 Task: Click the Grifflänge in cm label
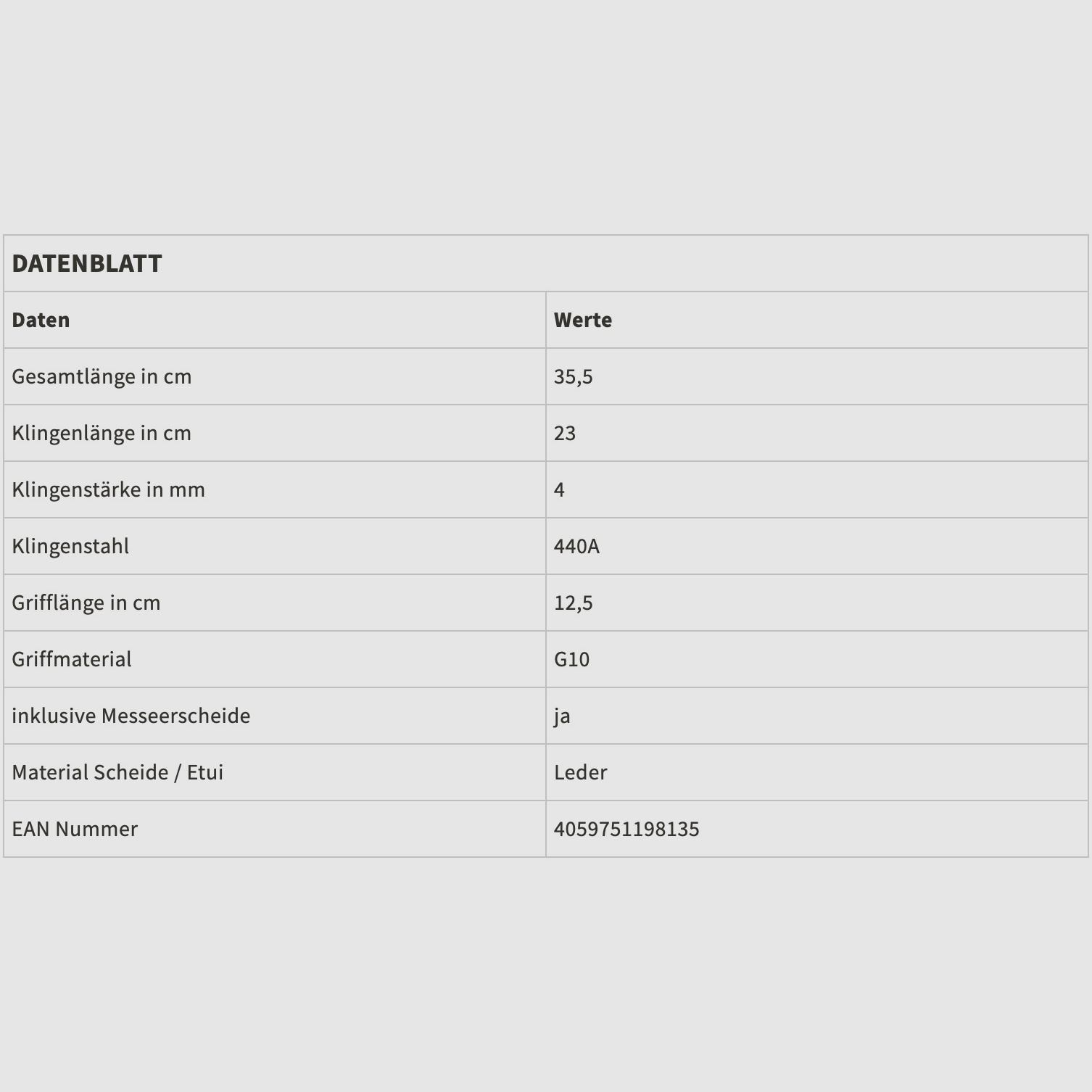86,603
